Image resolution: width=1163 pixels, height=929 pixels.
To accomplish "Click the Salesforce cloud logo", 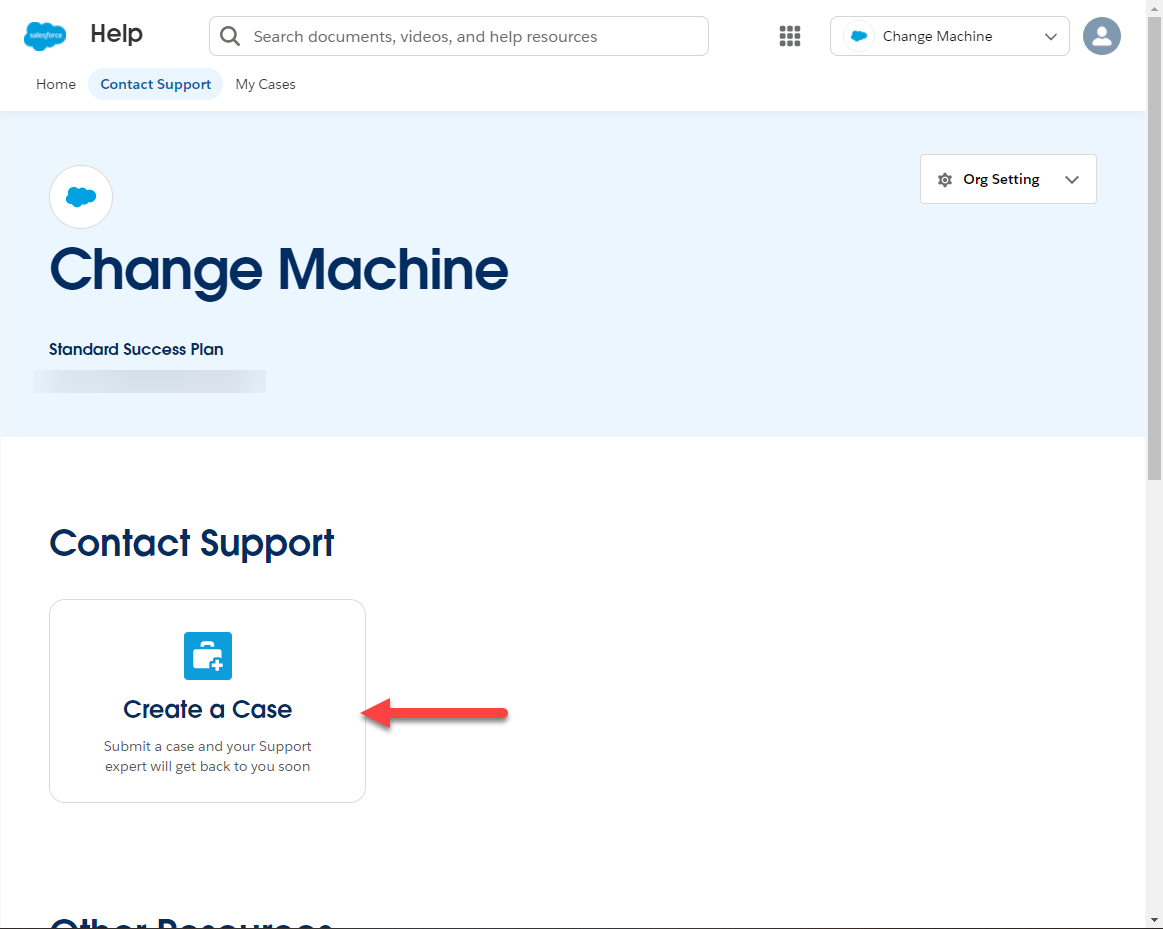I will tap(45, 36).
